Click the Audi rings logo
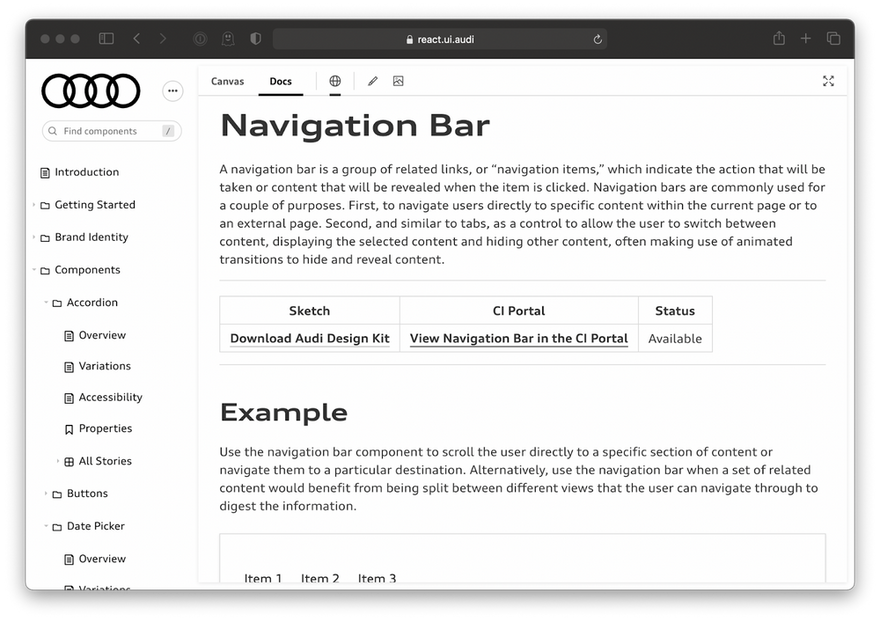The width and height of the screenshot is (880, 621). [90, 91]
